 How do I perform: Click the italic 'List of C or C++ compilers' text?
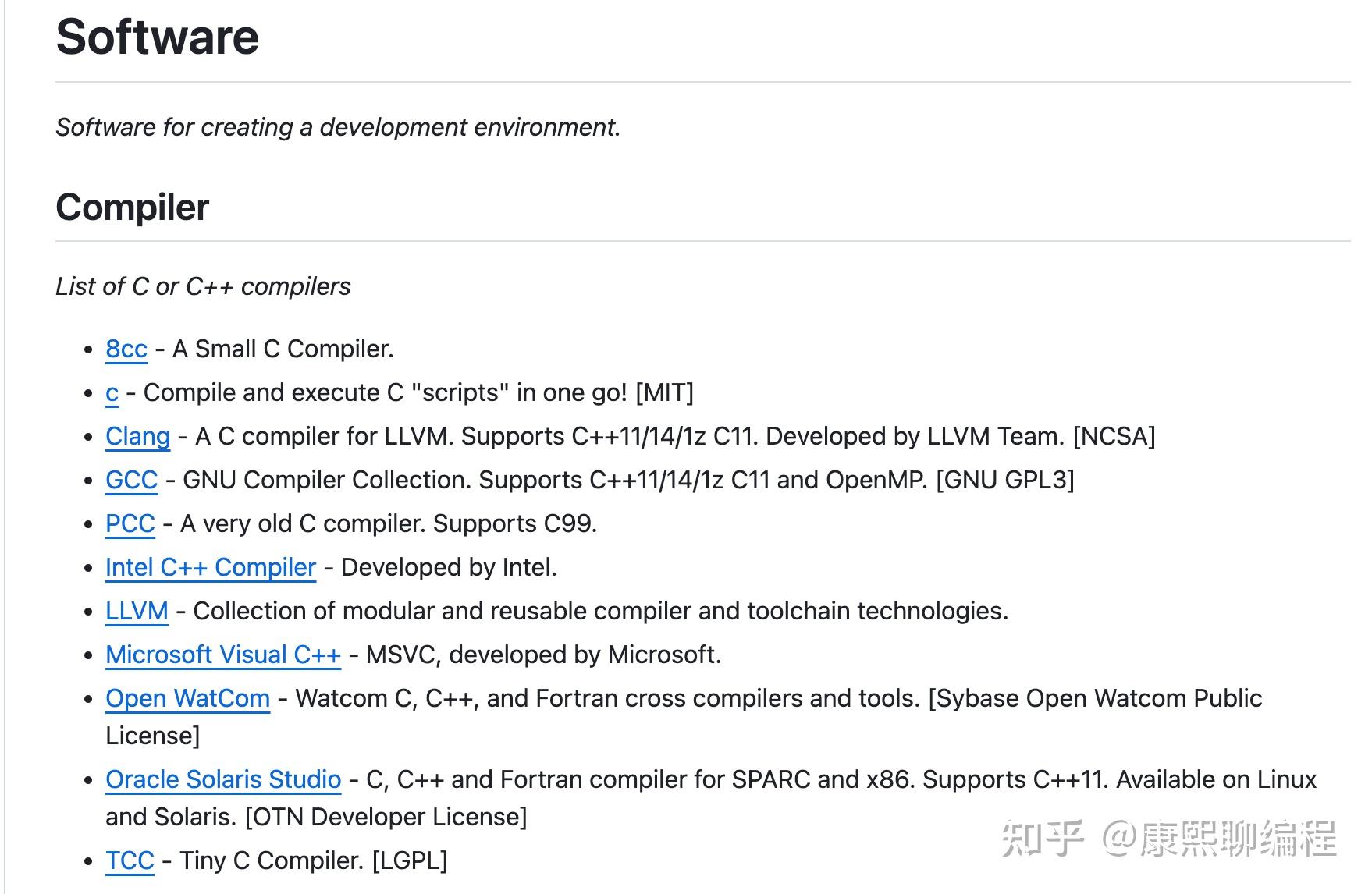(203, 286)
